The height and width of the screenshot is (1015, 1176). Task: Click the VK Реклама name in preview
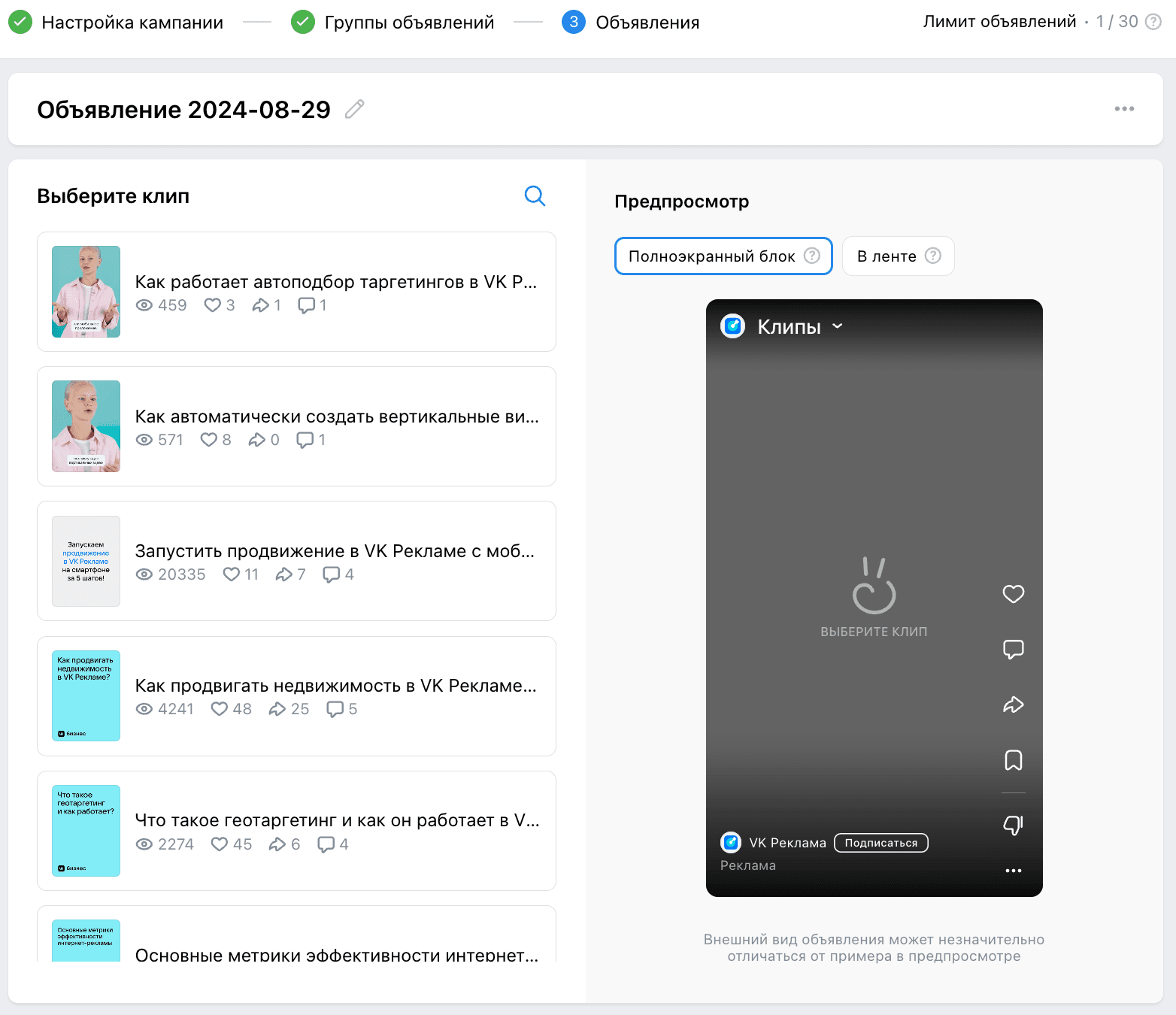point(787,843)
